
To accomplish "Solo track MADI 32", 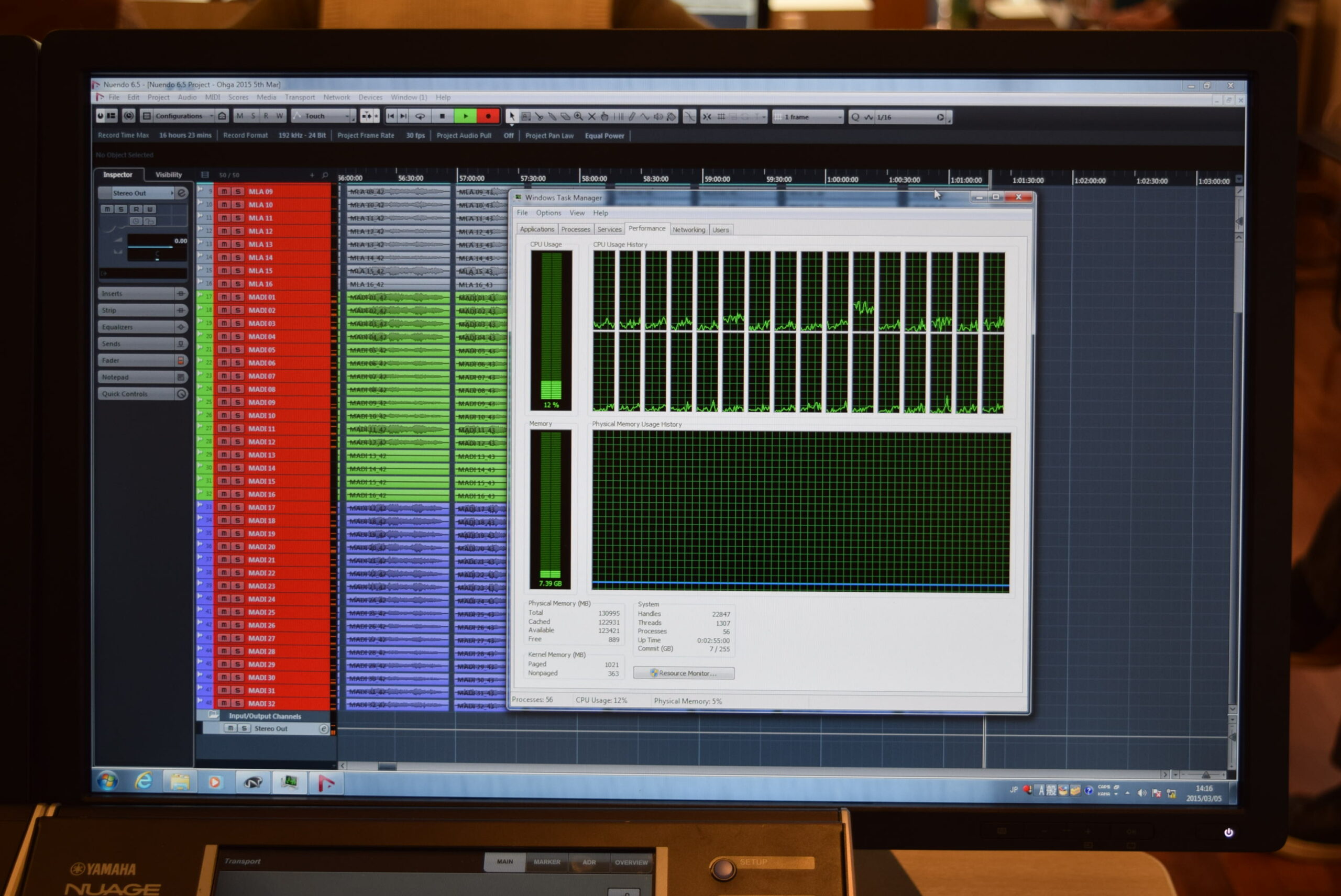I will point(238,703).
